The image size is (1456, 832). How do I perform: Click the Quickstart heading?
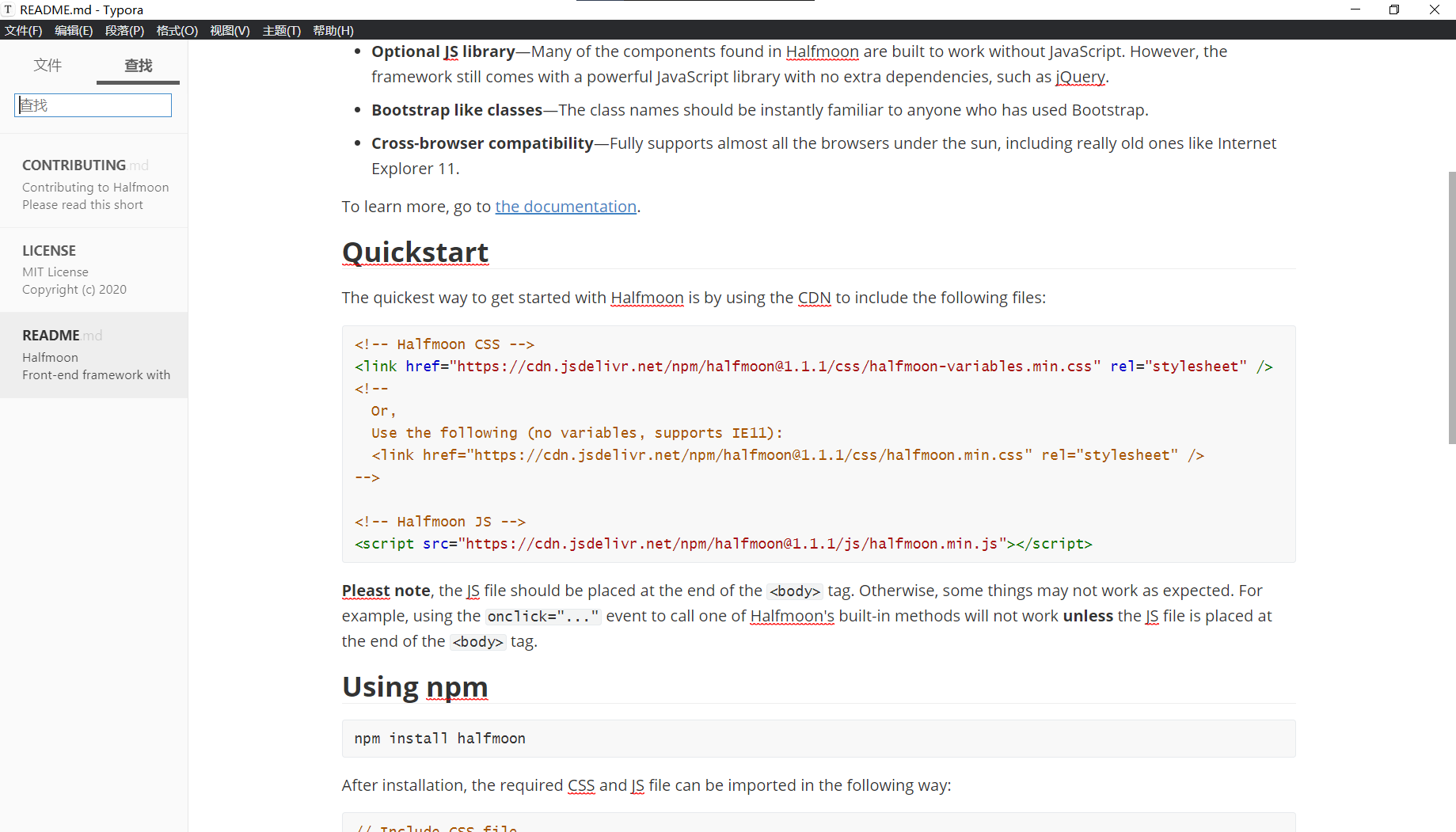[x=415, y=252]
